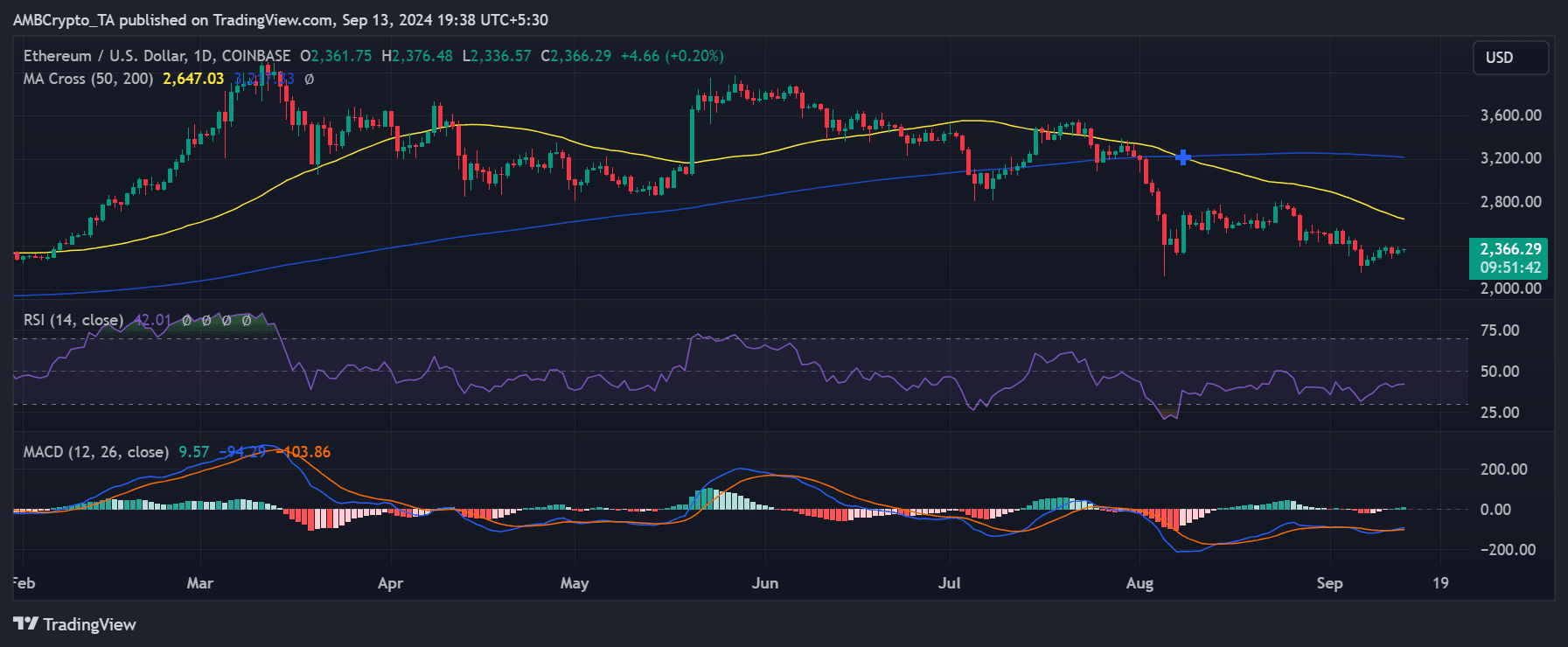Viewport: 1568px width, 647px height.
Task: Click the blue MA cross marker
Action: (x=1182, y=157)
